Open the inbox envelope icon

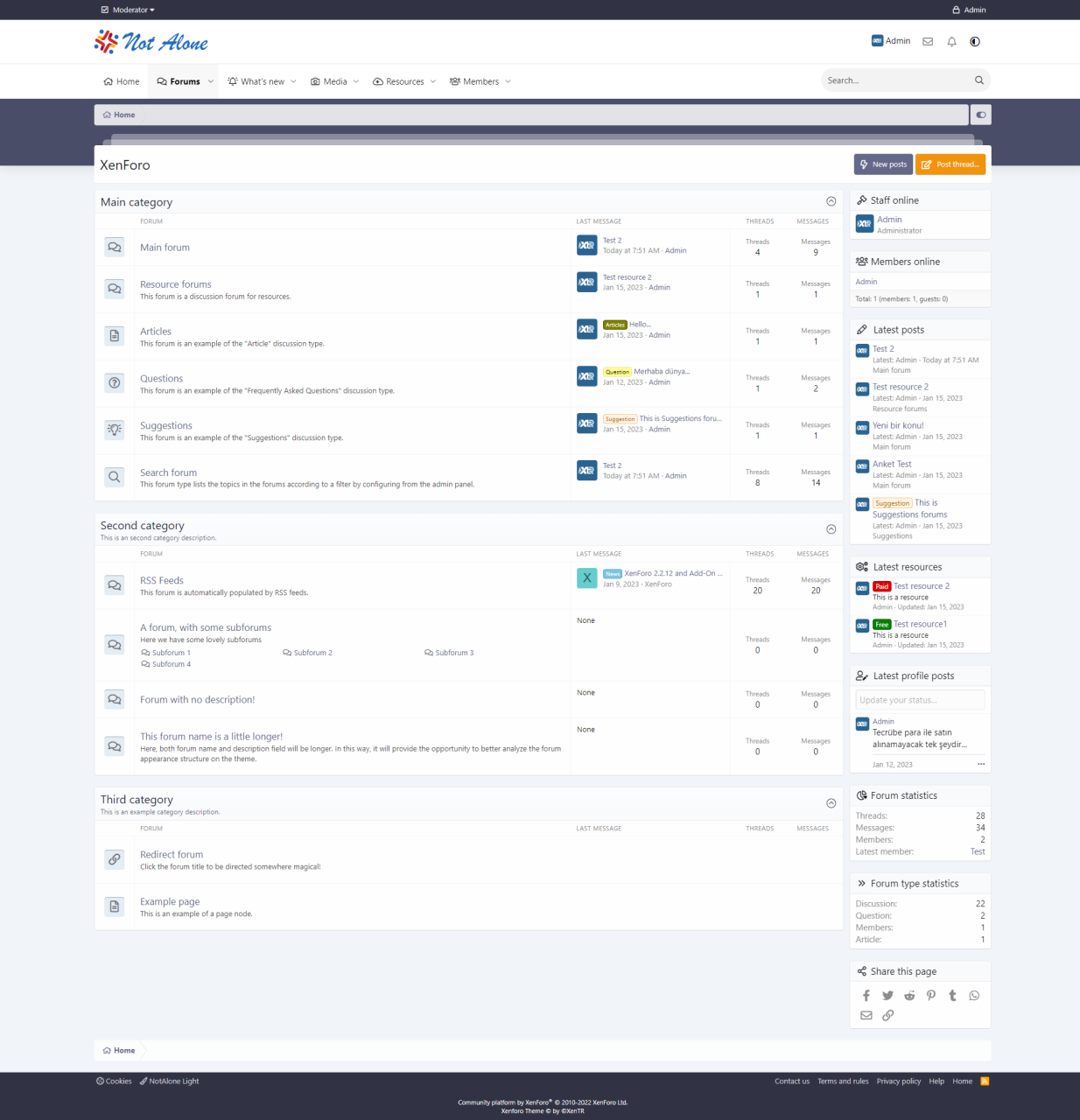click(928, 41)
